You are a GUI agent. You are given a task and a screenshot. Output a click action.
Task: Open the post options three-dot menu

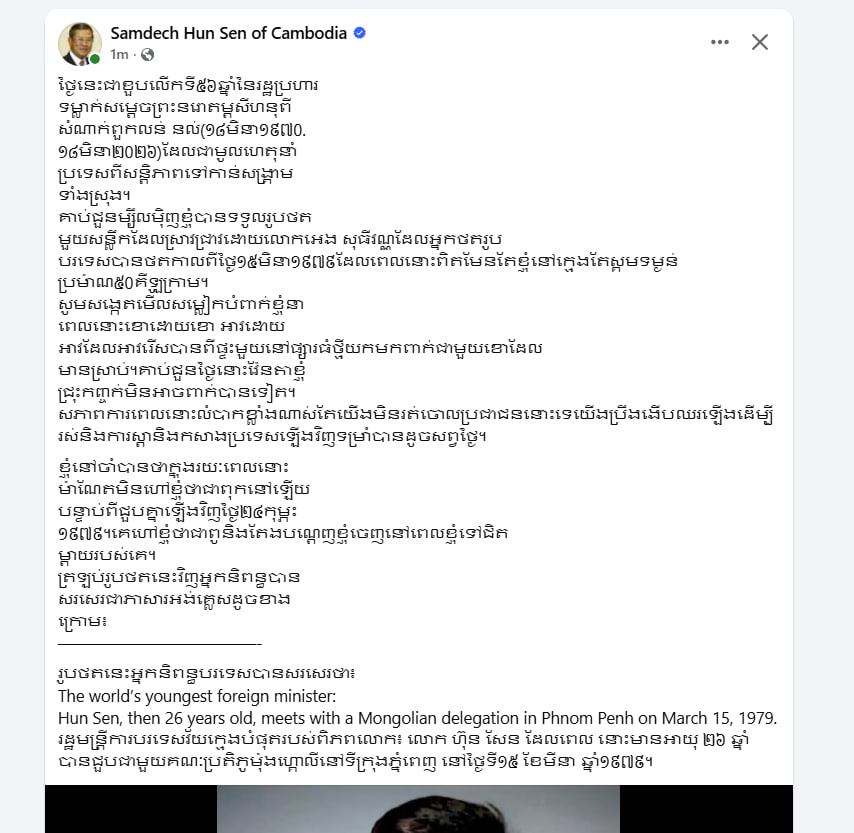720,42
